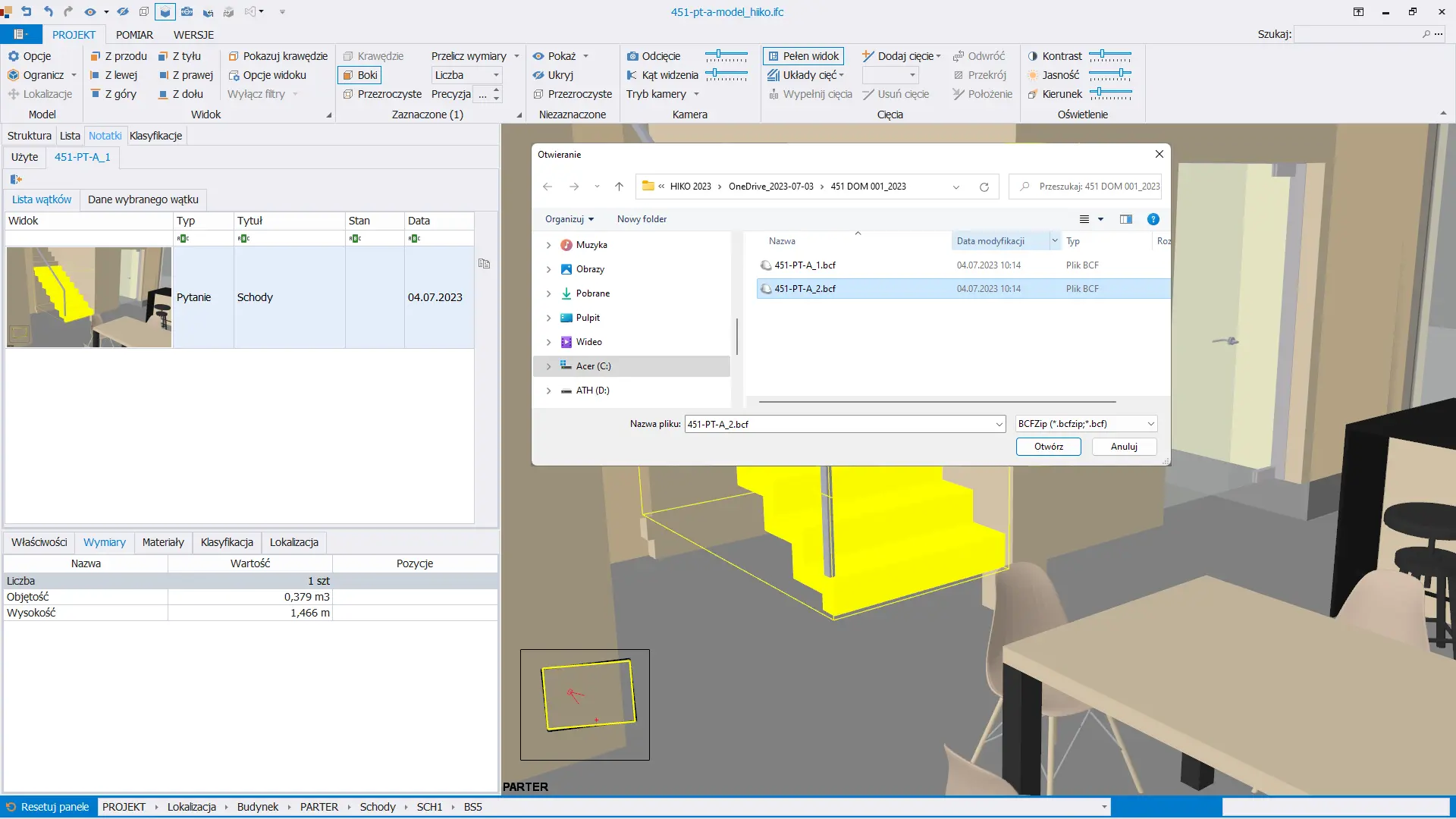This screenshot has width=1456, height=819.
Task: Go up one folder in Otwieranie dialog
Action: coord(619,187)
